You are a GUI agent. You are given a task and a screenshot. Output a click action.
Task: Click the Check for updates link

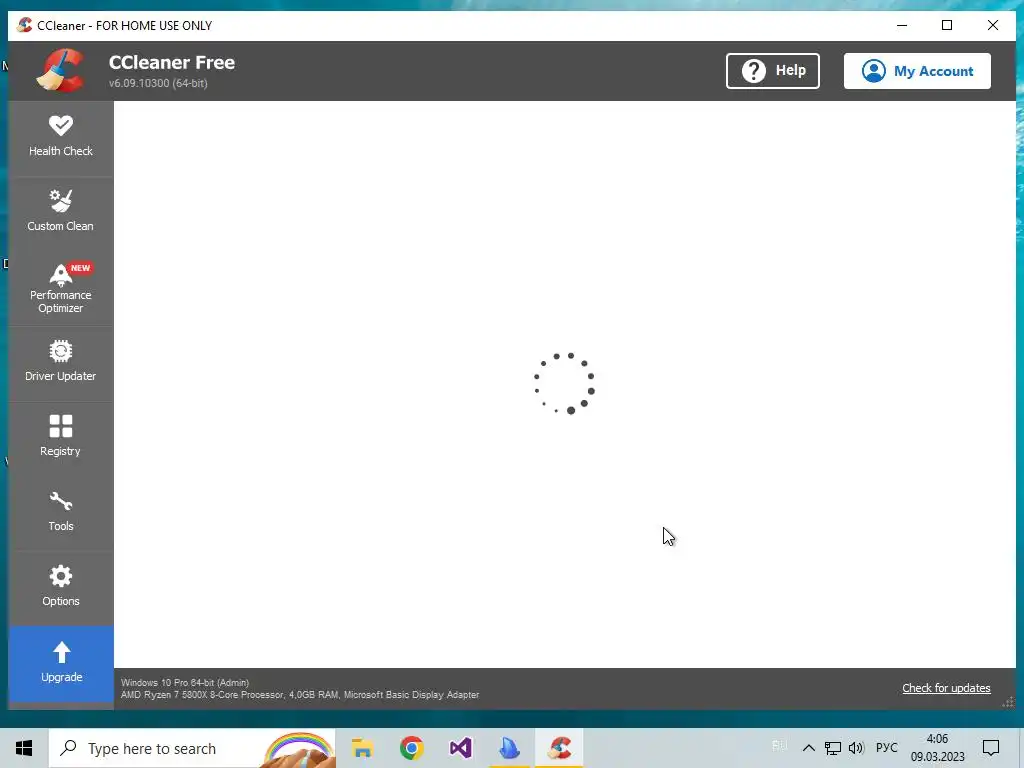point(946,688)
